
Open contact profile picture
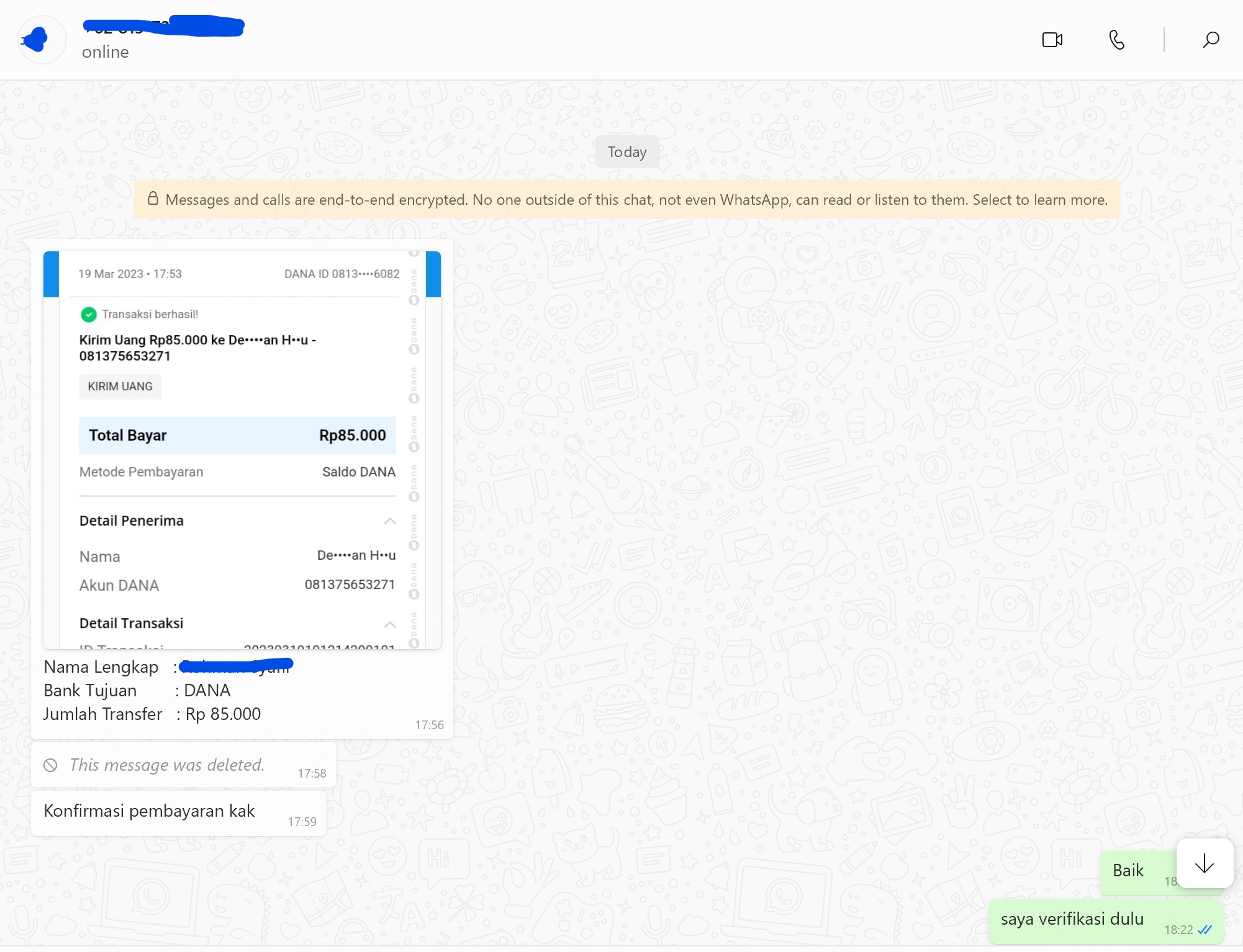41,40
